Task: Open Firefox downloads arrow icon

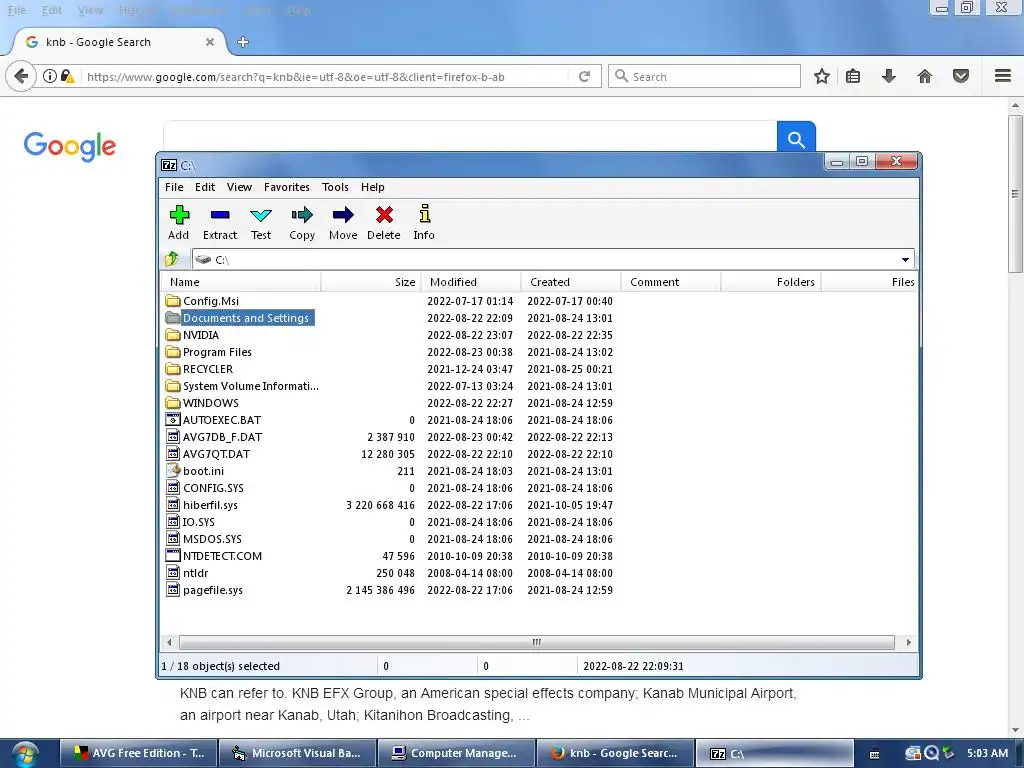Action: 889,76
